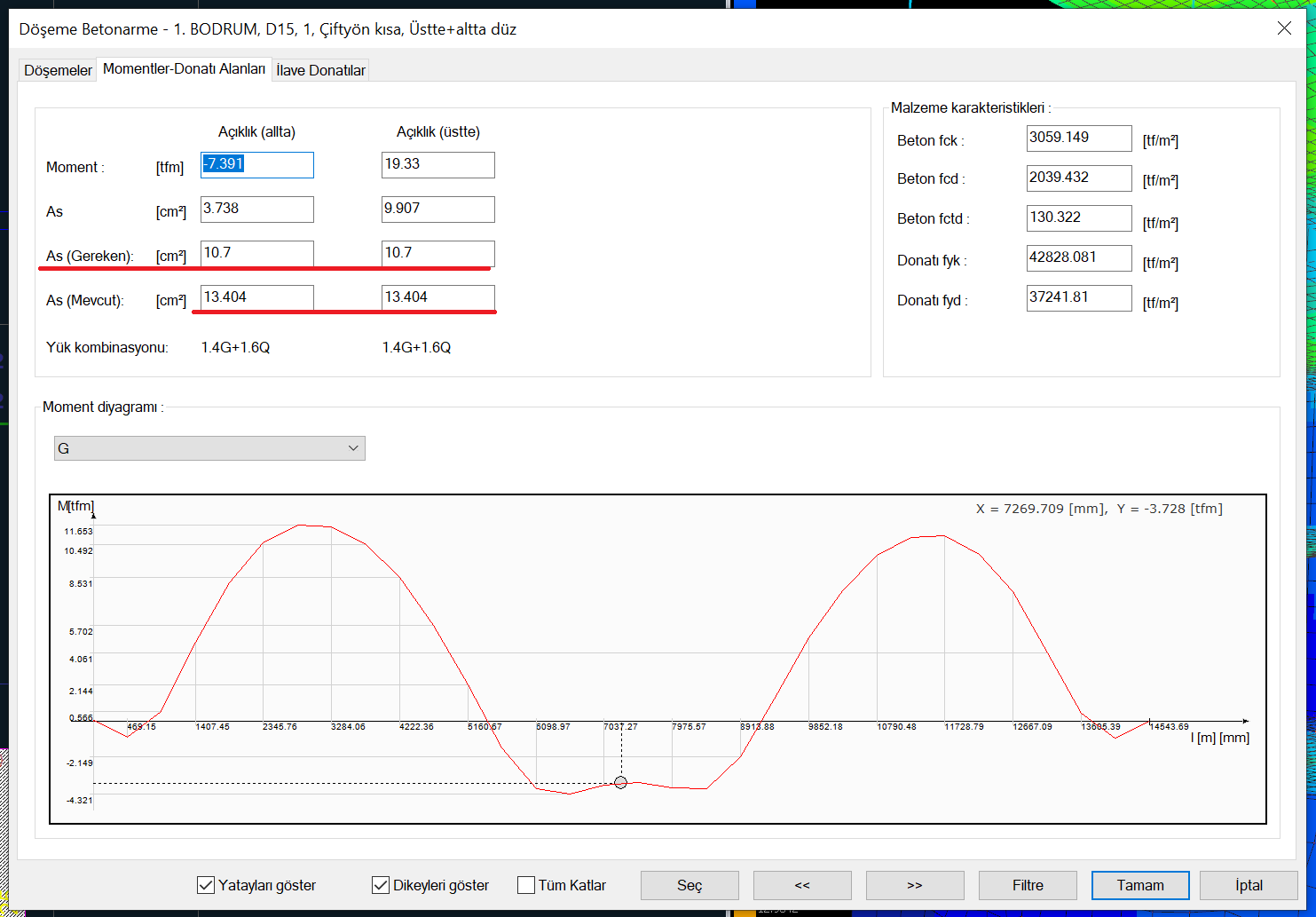Click the Moment Açıklık (altta) field
Viewport: 1316px width, 917px height.
tap(257, 165)
